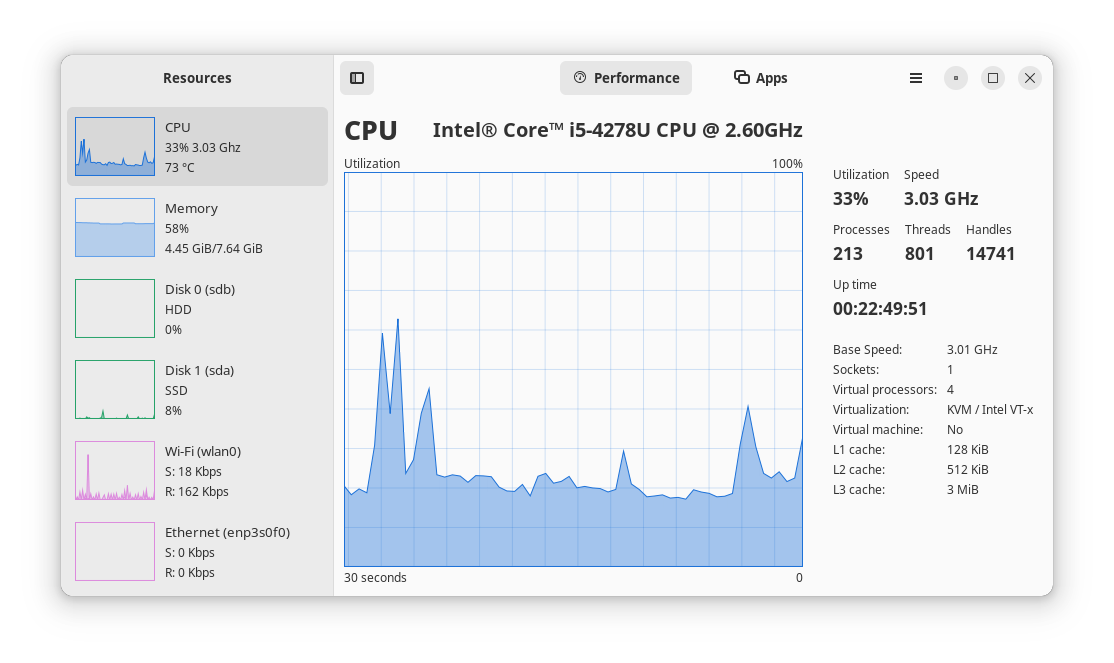The image size is (1114, 663).
Task: Select the CPU mini graph thumbnail
Action: [x=115, y=146]
